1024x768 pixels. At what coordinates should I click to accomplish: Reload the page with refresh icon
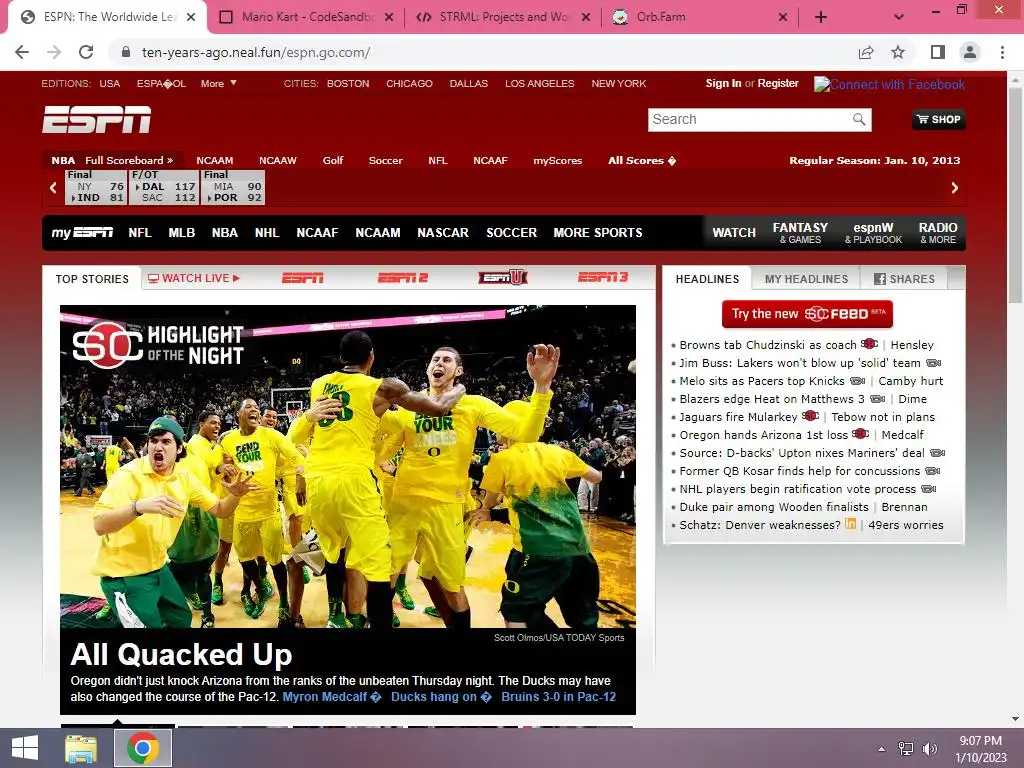point(86,52)
